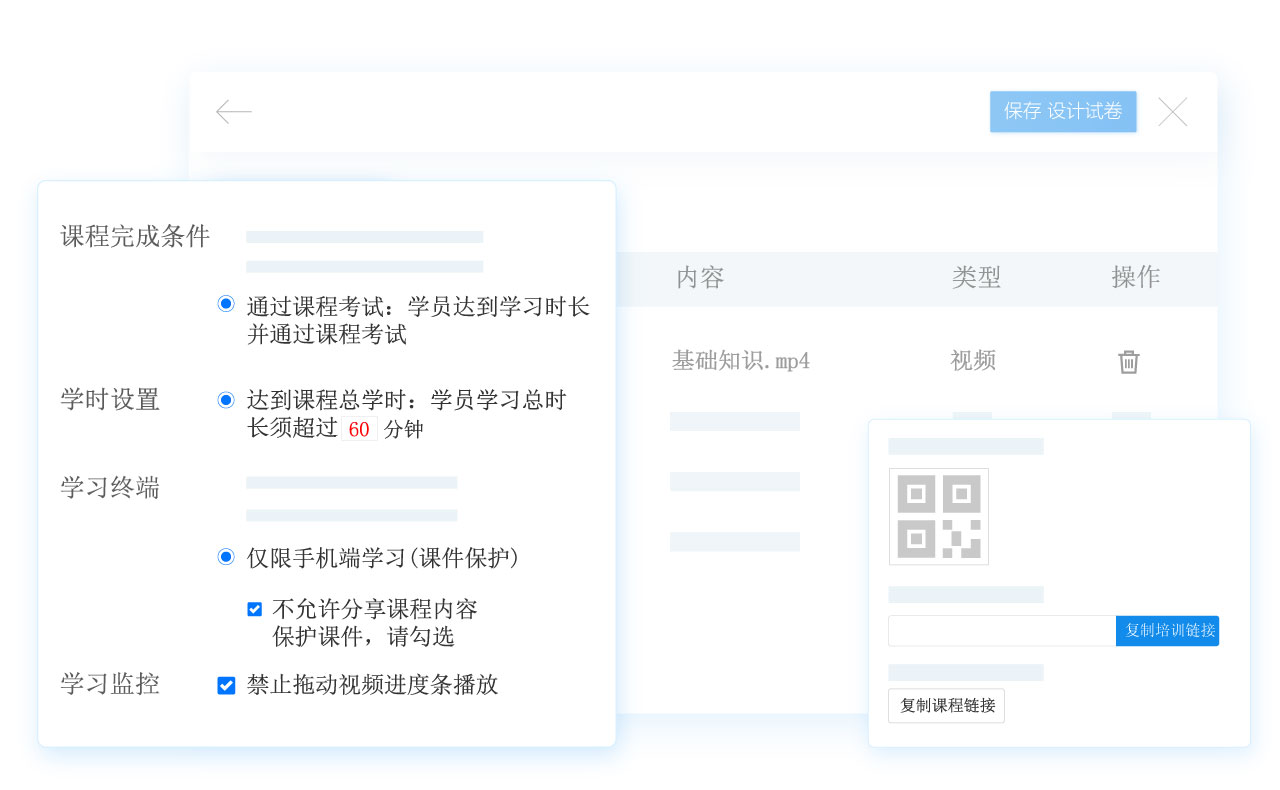Click the 操作 column header

click(x=1135, y=278)
